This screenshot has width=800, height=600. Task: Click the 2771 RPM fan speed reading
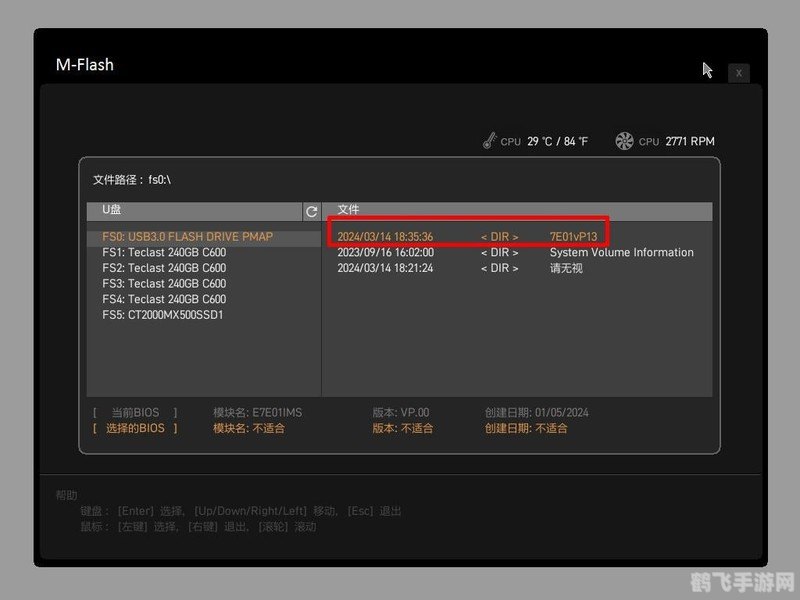coord(690,142)
